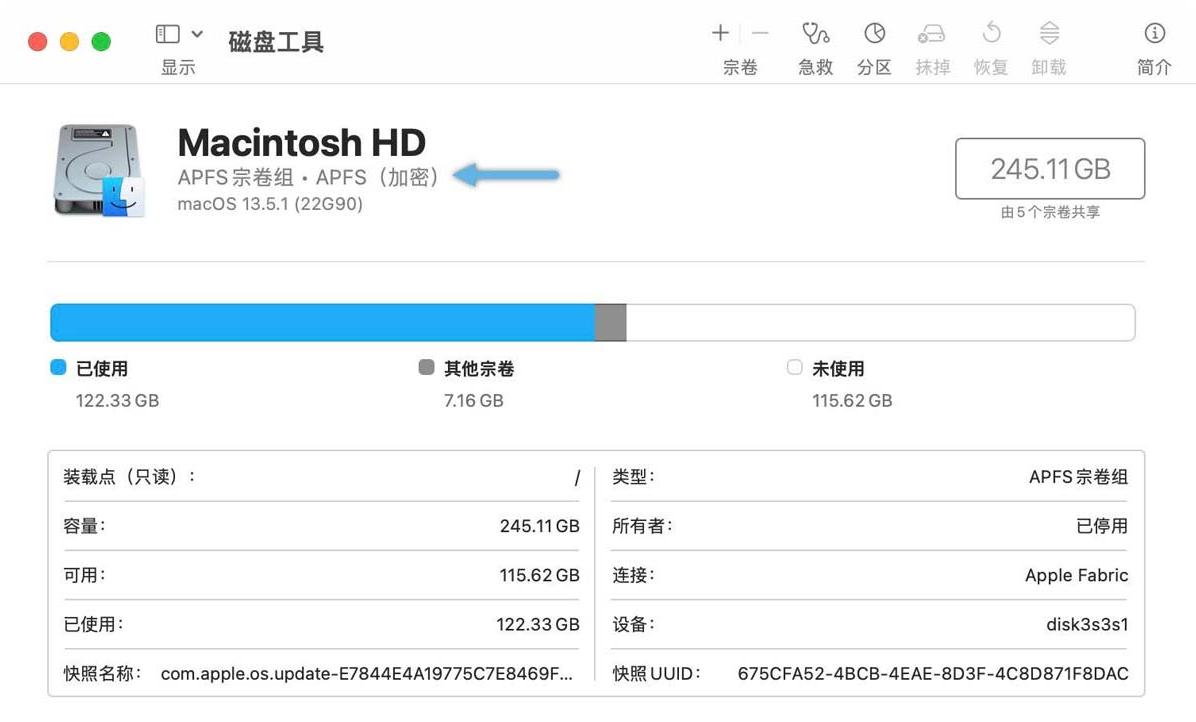Add a volume with the plus icon
The height and width of the screenshot is (722, 1196).
click(x=720, y=34)
